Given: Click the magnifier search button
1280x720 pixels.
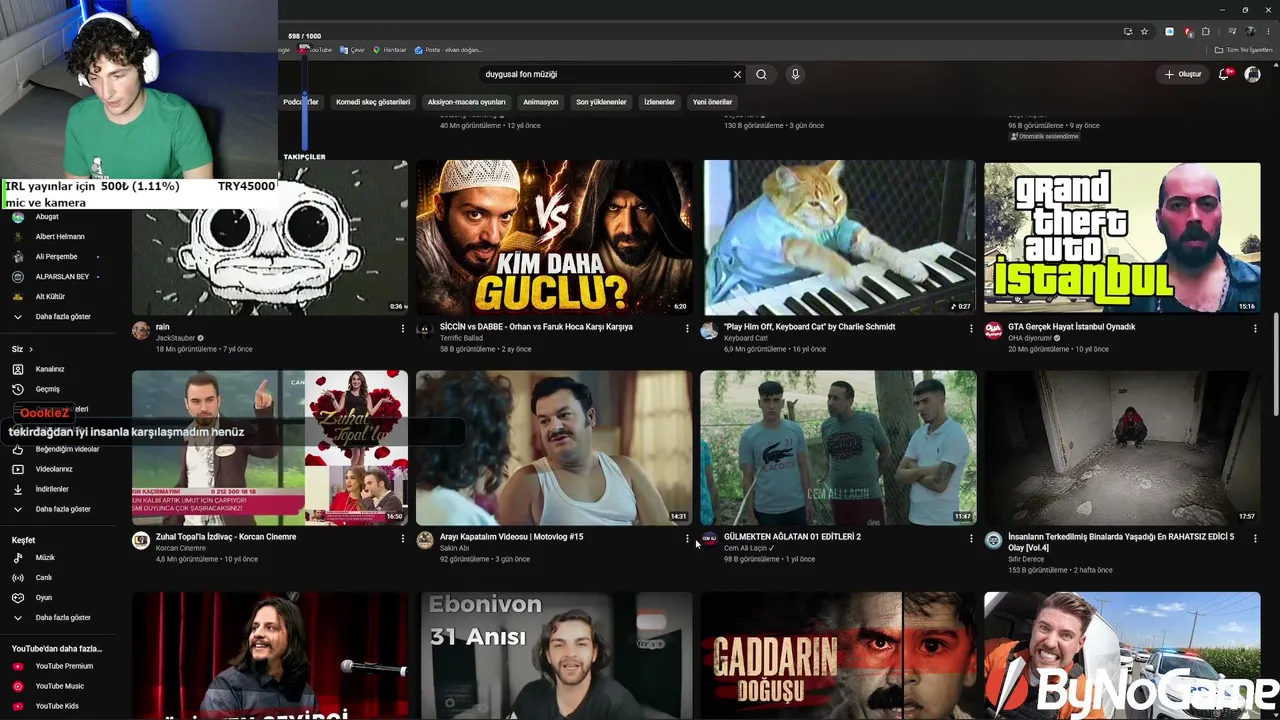Looking at the screenshot, I should tap(761, 74).
